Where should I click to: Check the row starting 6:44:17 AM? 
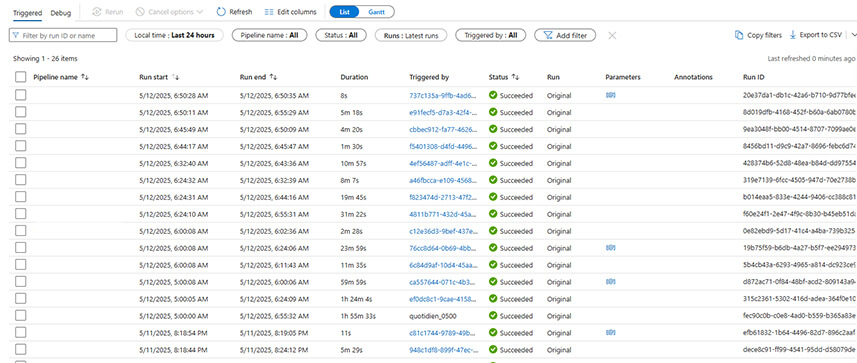(21, 146)
